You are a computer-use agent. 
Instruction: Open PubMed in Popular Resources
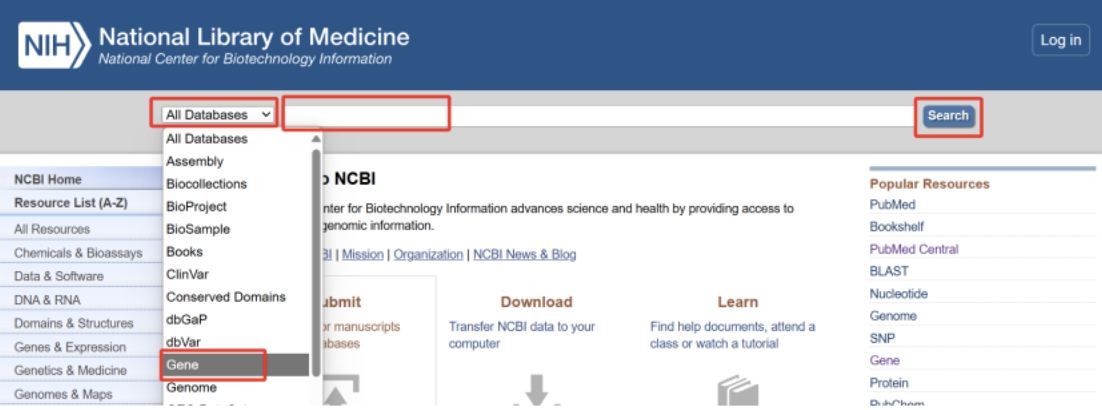(x=890, y=204)
